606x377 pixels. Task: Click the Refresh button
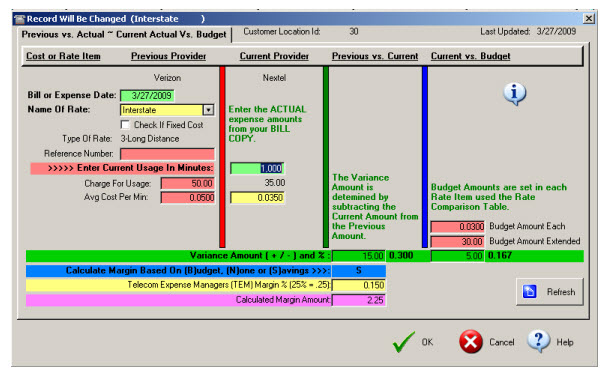click(550, 292)
